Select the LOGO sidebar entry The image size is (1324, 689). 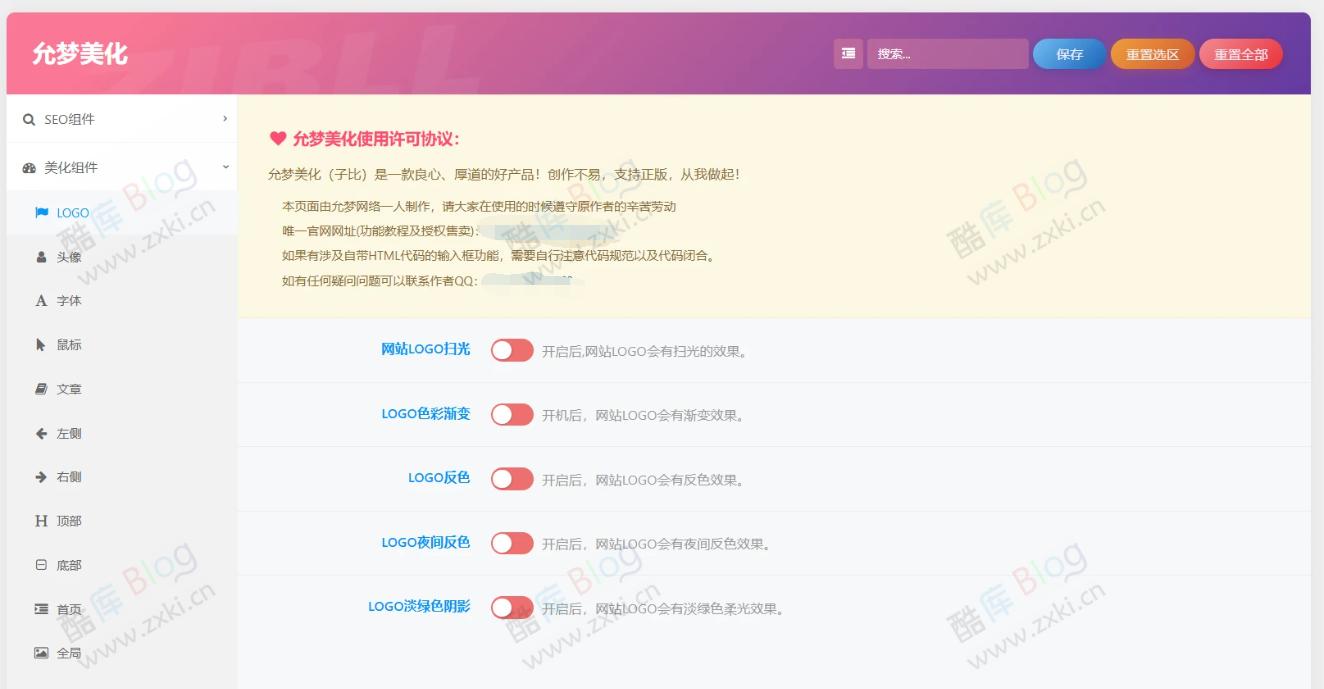point(71,212)
